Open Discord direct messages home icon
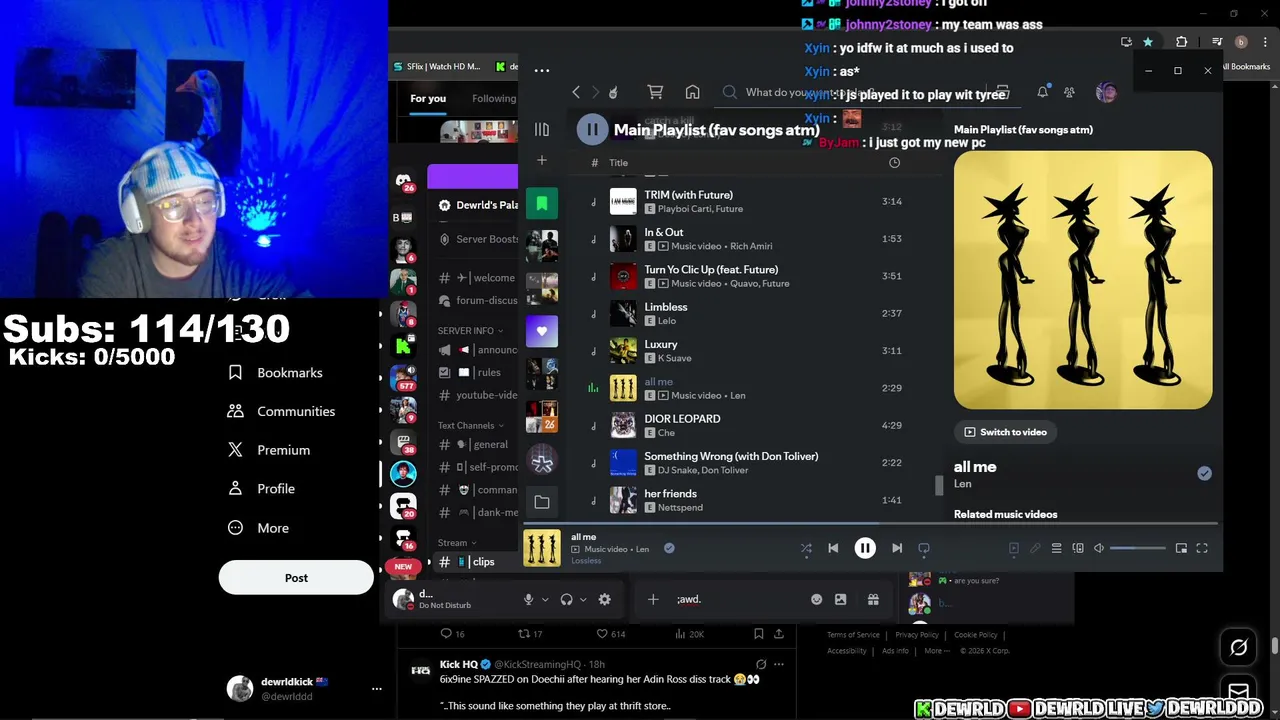Image resolution: width=1280 pixels, height=720 pixels. [403, 182]
